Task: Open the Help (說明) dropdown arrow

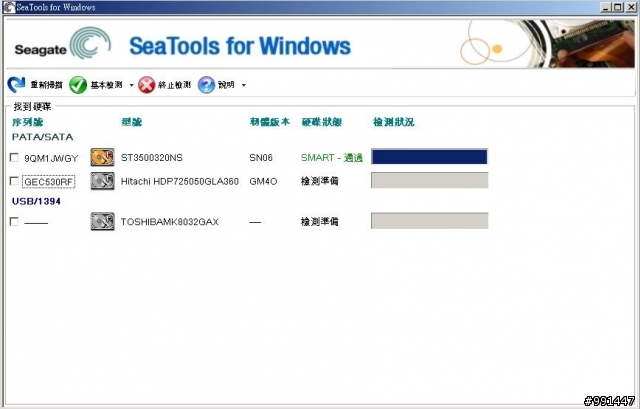Action: pos(244,85)
